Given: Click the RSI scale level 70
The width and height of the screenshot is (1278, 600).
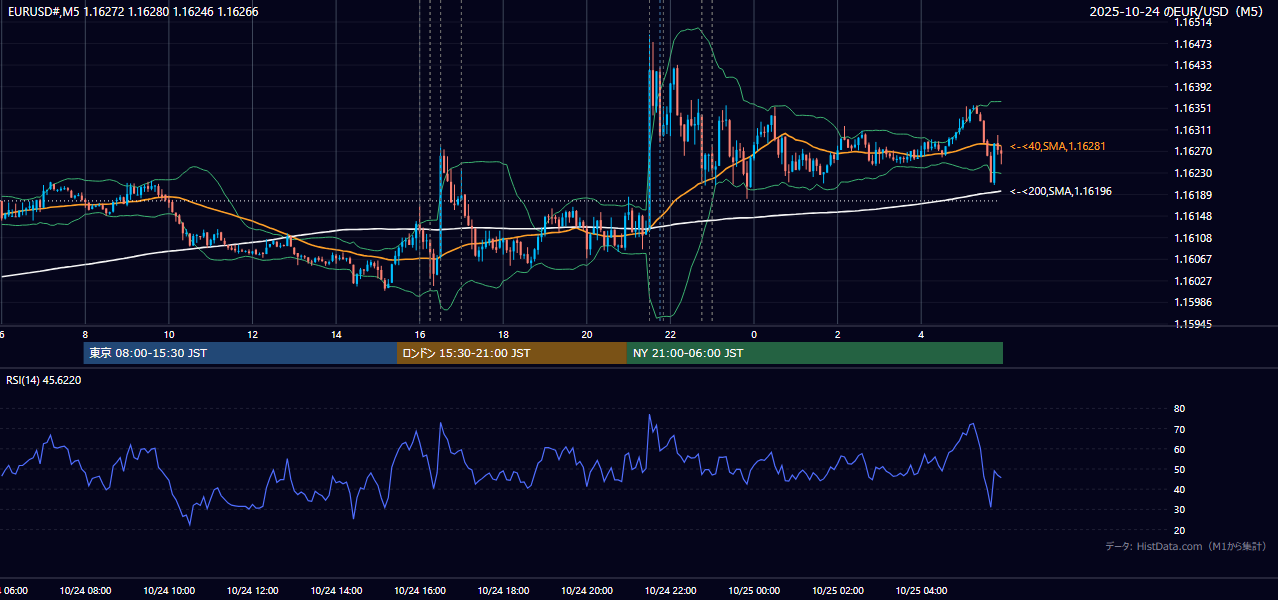Looking at the screenshot, I should (1179, 429).
